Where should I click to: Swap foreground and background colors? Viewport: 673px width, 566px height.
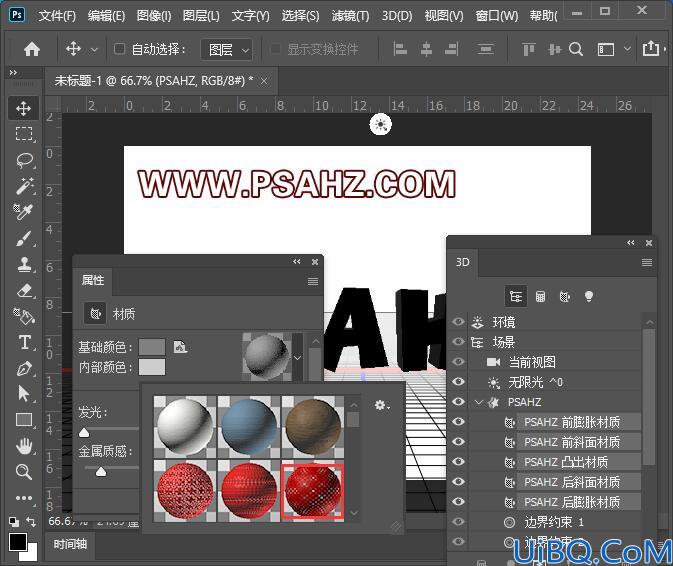tap(31, 521)
